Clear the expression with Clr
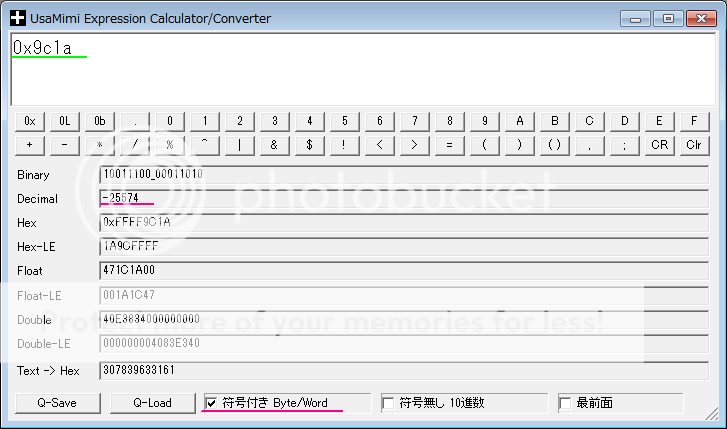This screenshot has width=727, height=429. [695, 145]
